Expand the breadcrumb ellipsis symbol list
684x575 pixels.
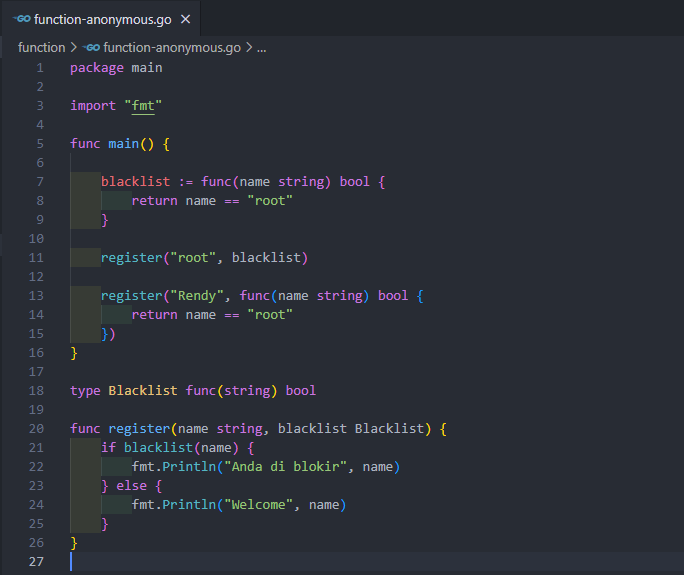point(261,48)
